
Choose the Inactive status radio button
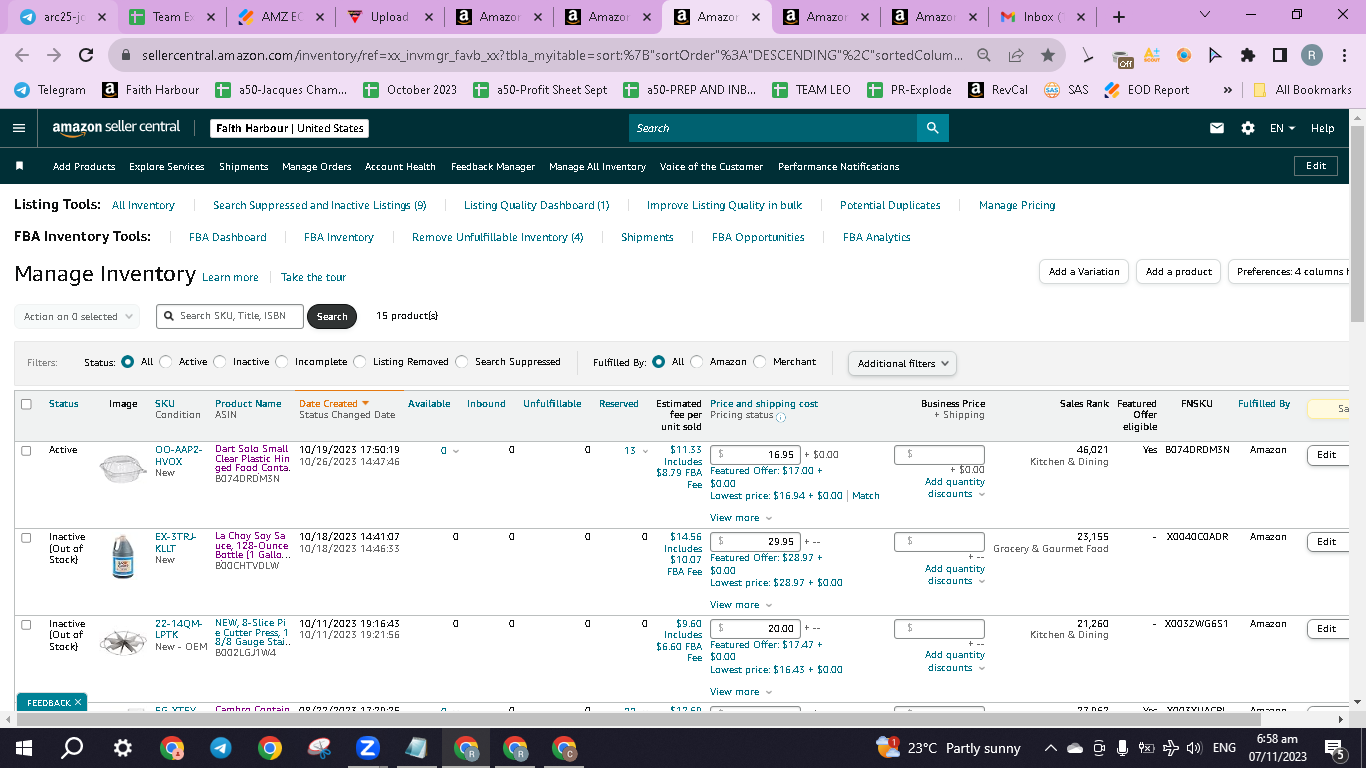click(220, 362)
